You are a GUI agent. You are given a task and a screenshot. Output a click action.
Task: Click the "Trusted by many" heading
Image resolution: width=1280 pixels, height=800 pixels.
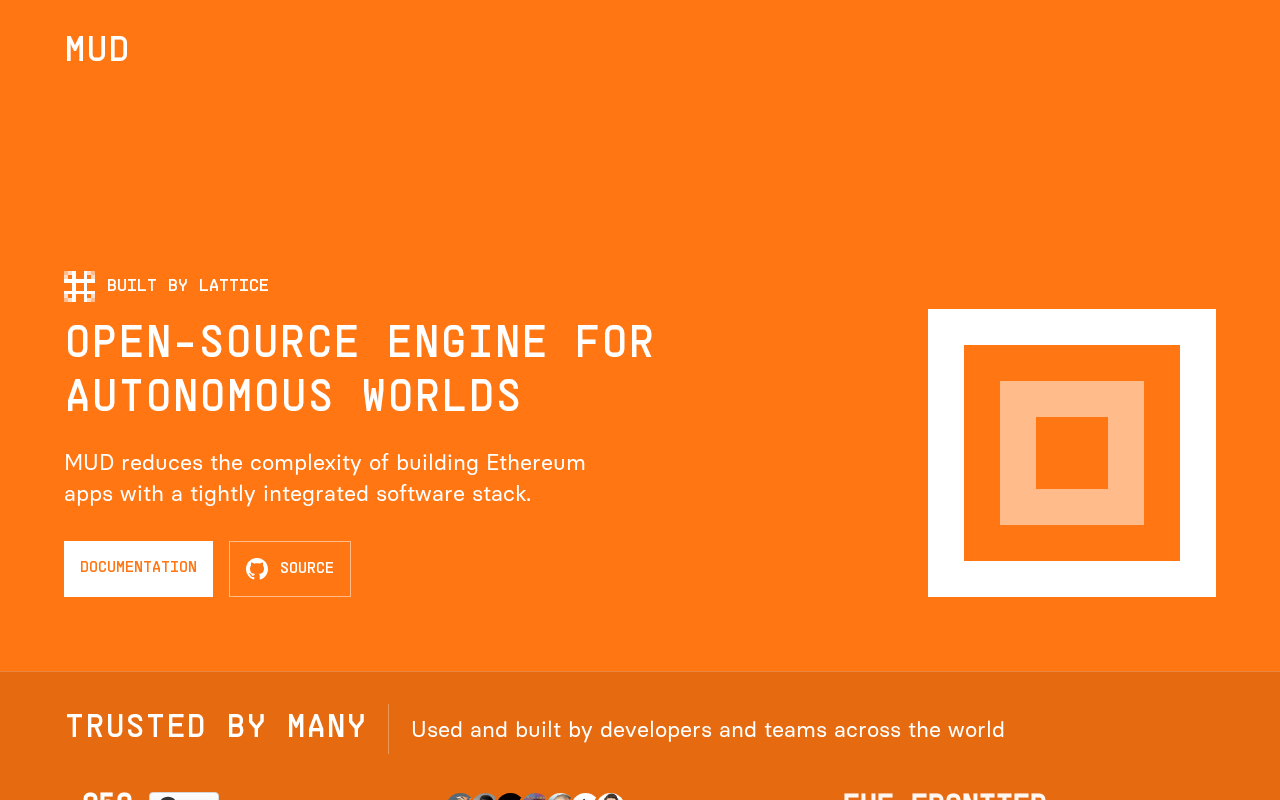pos(216,727)
